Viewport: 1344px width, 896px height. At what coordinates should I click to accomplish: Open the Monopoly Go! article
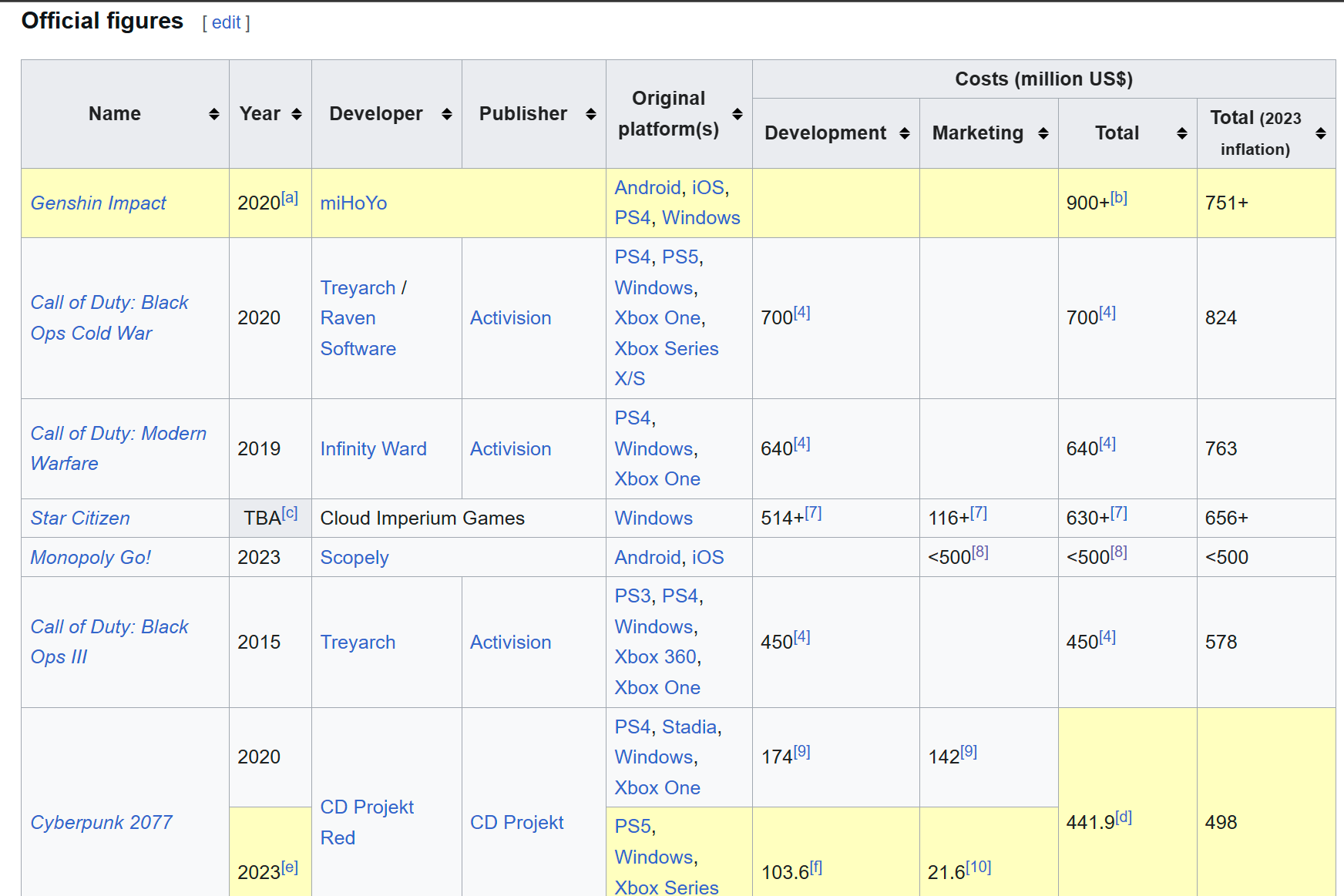pos(90,557)
